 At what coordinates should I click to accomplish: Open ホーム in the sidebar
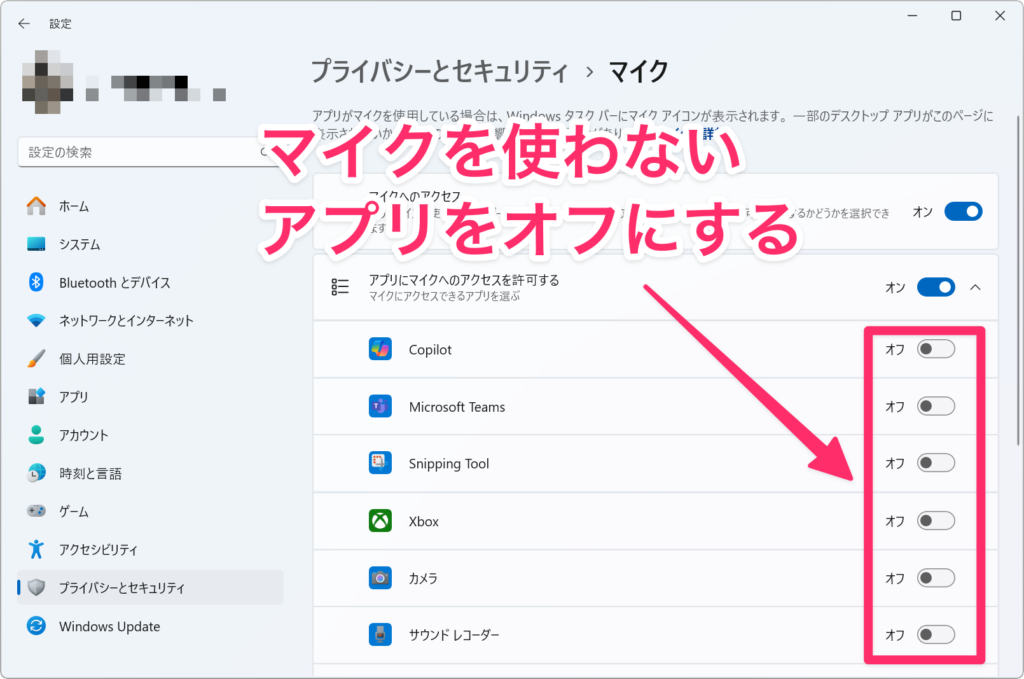coord(150,206)
